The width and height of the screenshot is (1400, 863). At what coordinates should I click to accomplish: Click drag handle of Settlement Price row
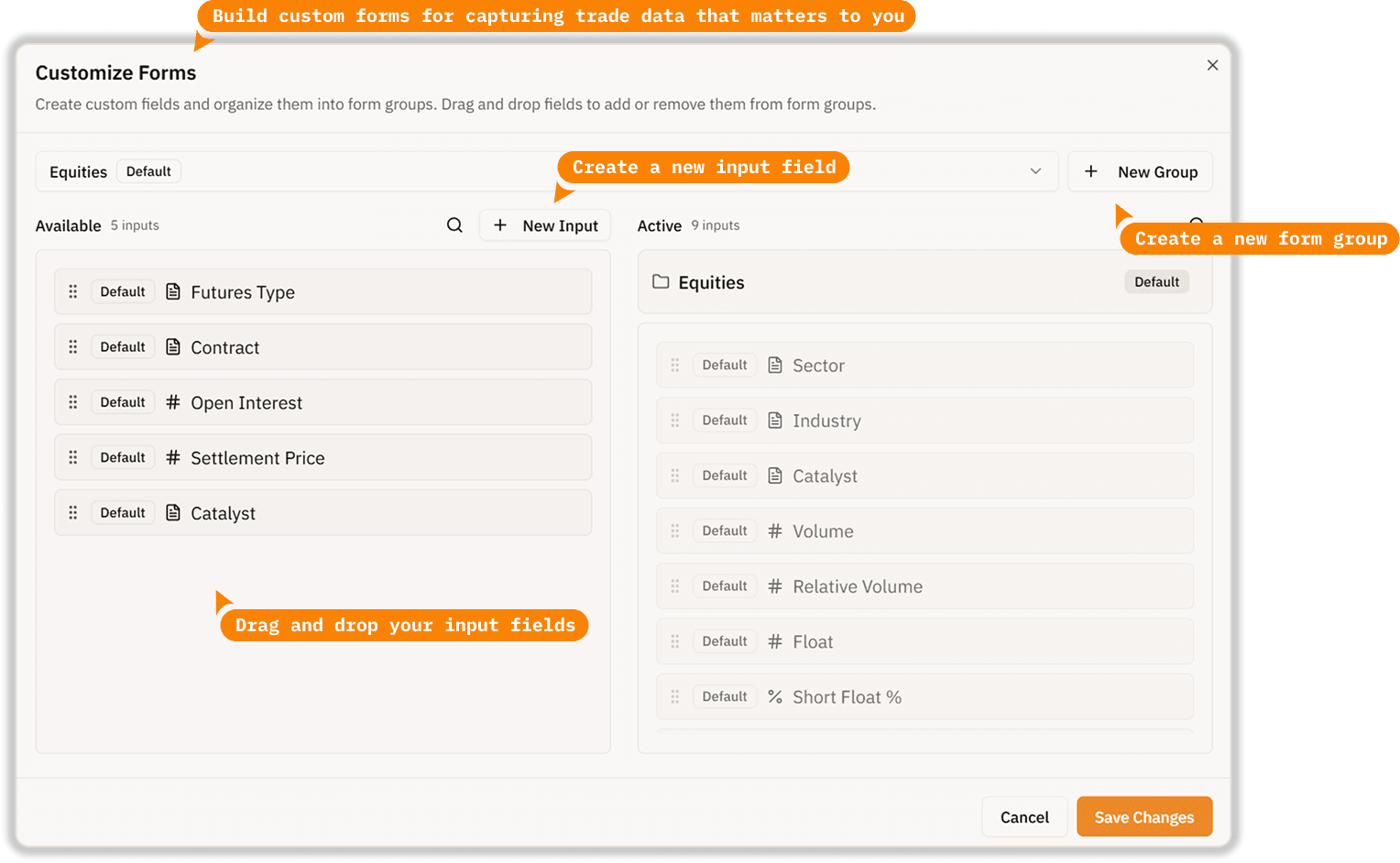point(73,457)
